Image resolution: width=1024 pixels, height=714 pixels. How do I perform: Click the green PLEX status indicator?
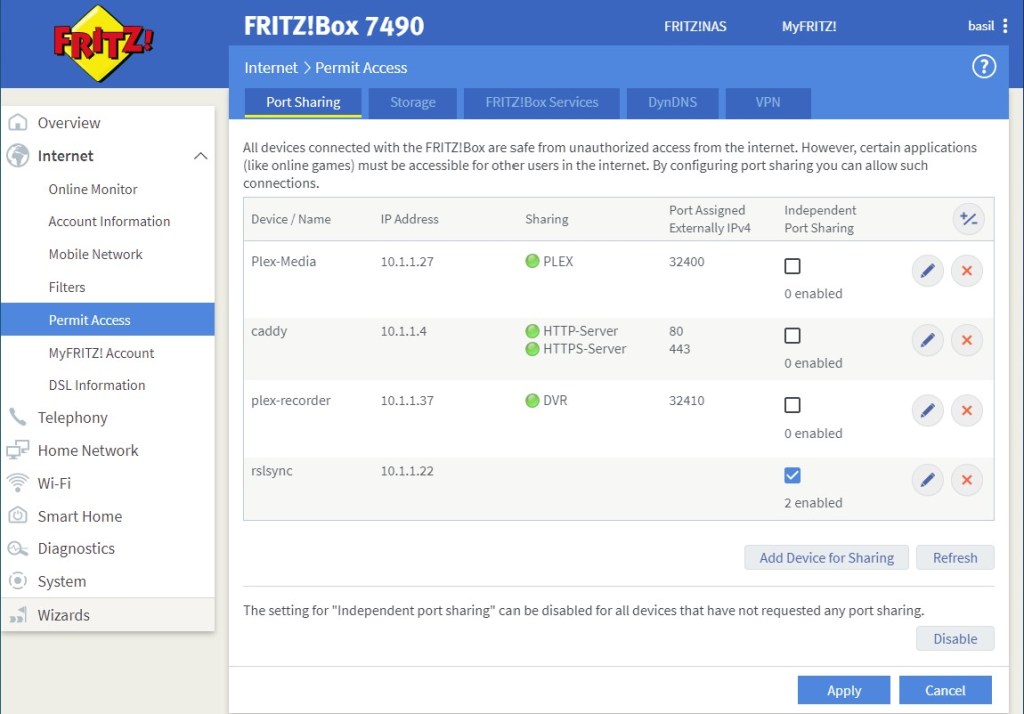coord(532,261)
